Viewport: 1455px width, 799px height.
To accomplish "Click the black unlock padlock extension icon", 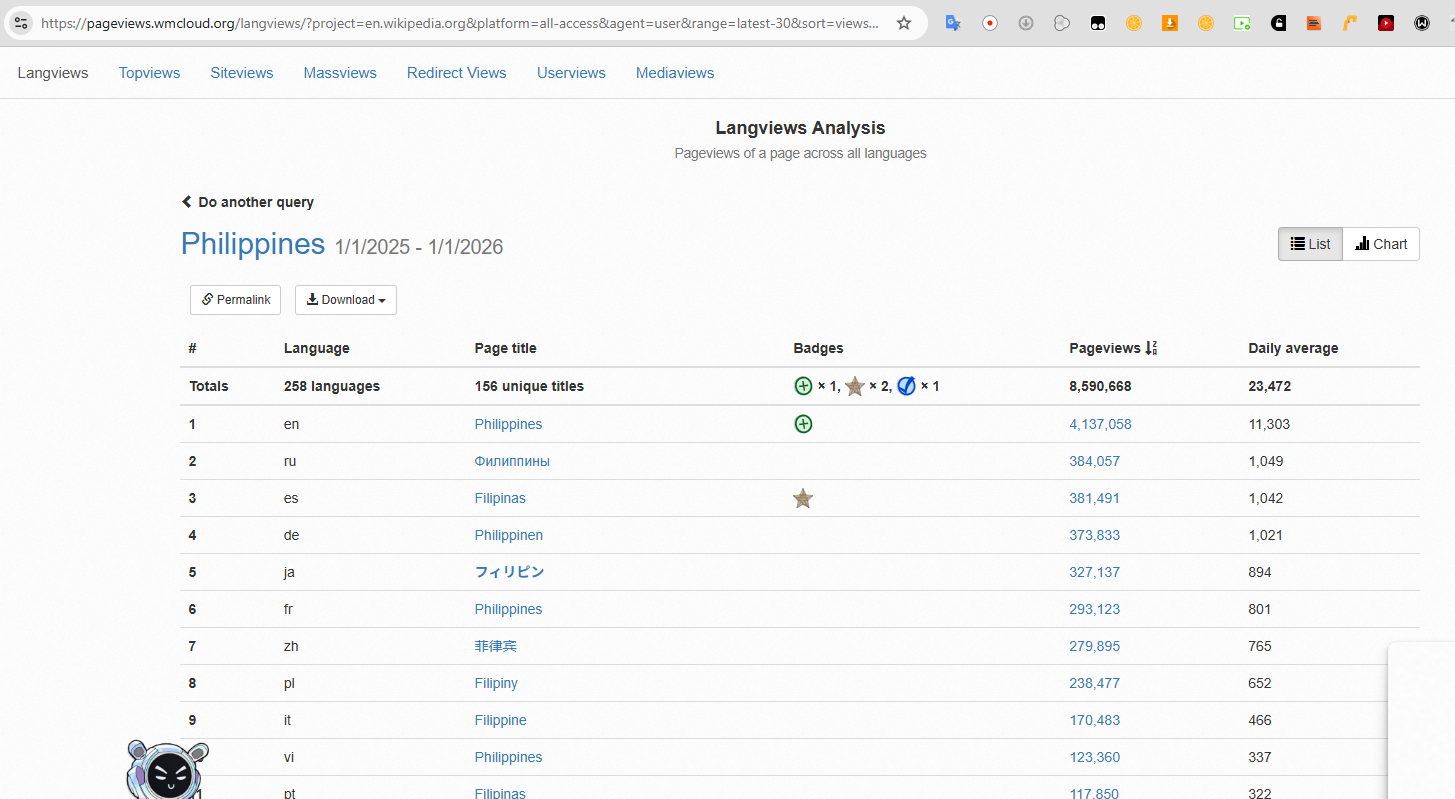I will tap(1278, 23).
